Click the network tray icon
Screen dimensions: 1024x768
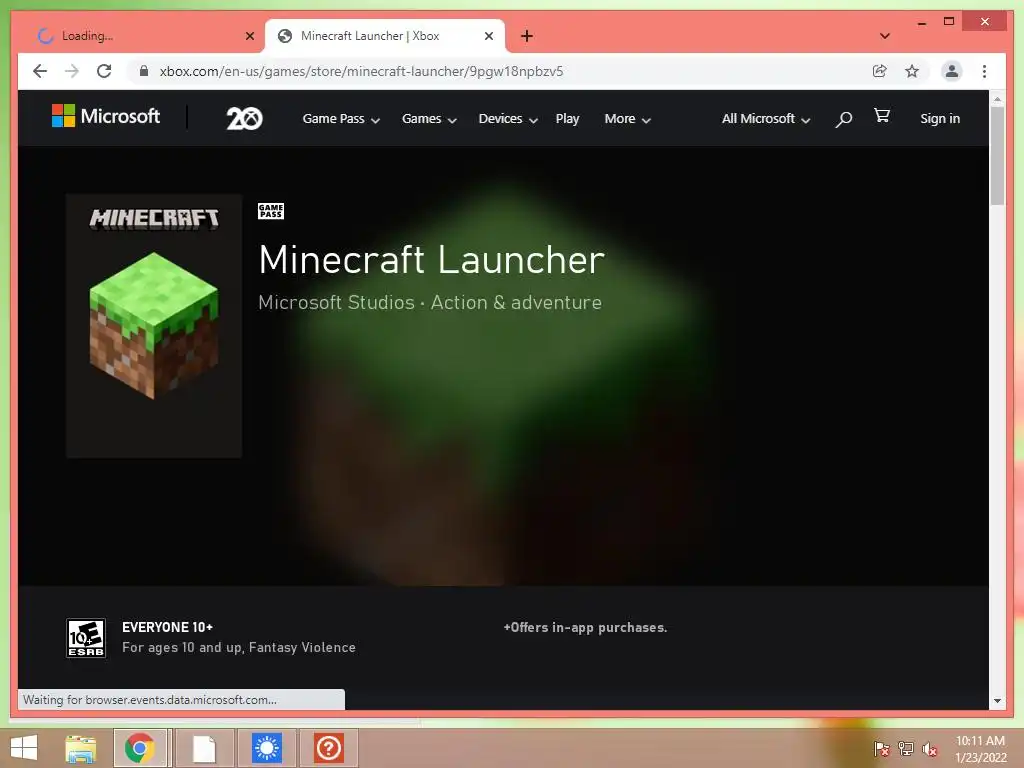[906, 748]
